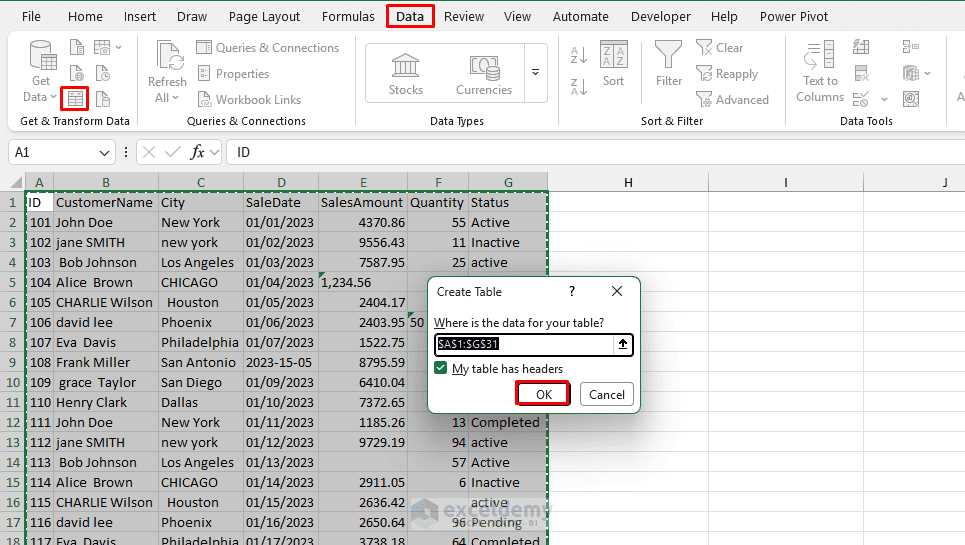Click the From Web icon
This screenshot has height=545, width=965.
(76, 73)
